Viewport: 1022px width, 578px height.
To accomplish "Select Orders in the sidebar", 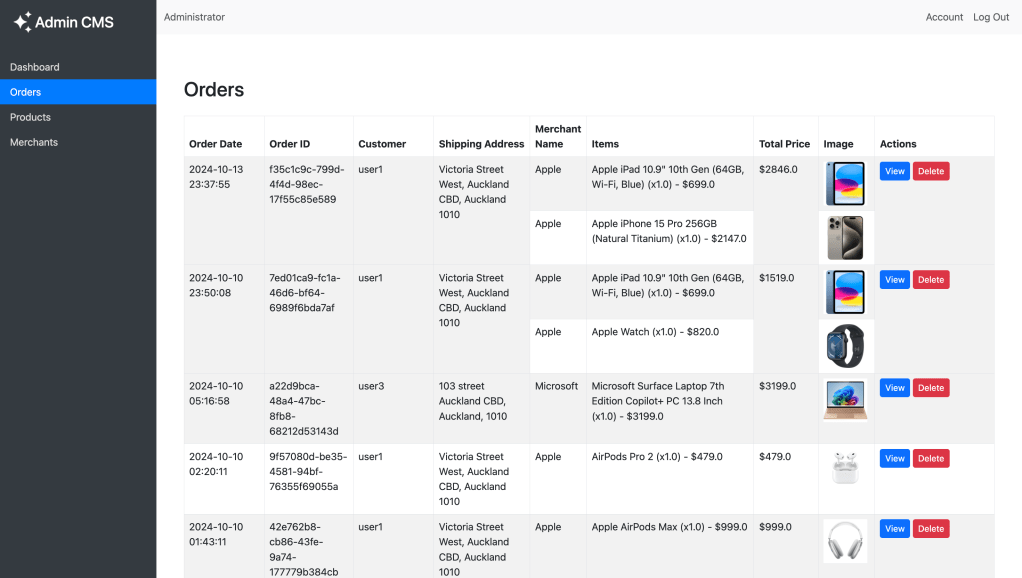I will pyautogui.click(x=26, y=92).
